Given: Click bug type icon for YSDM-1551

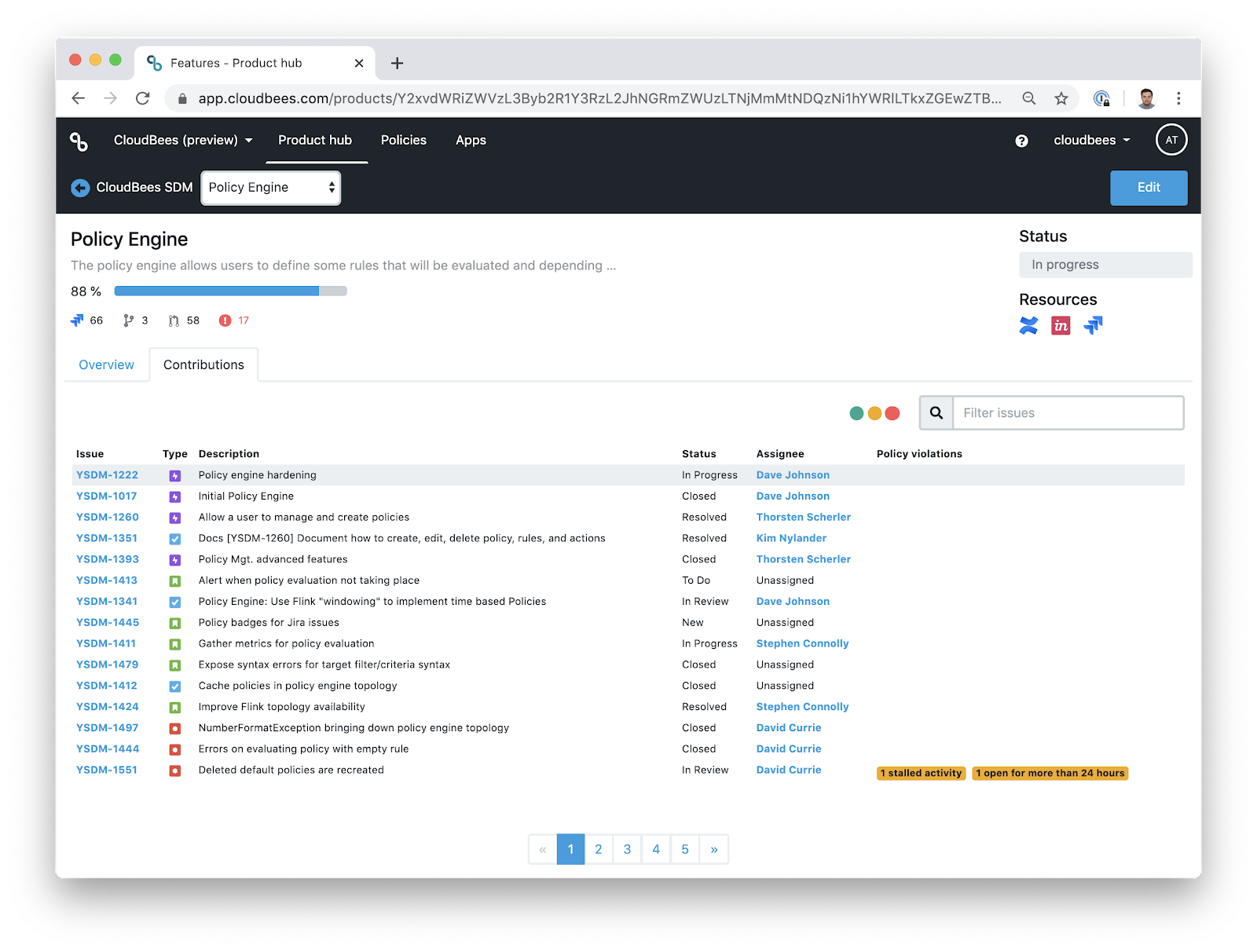Looking at the screenshot, I should (x=175, y=771).
